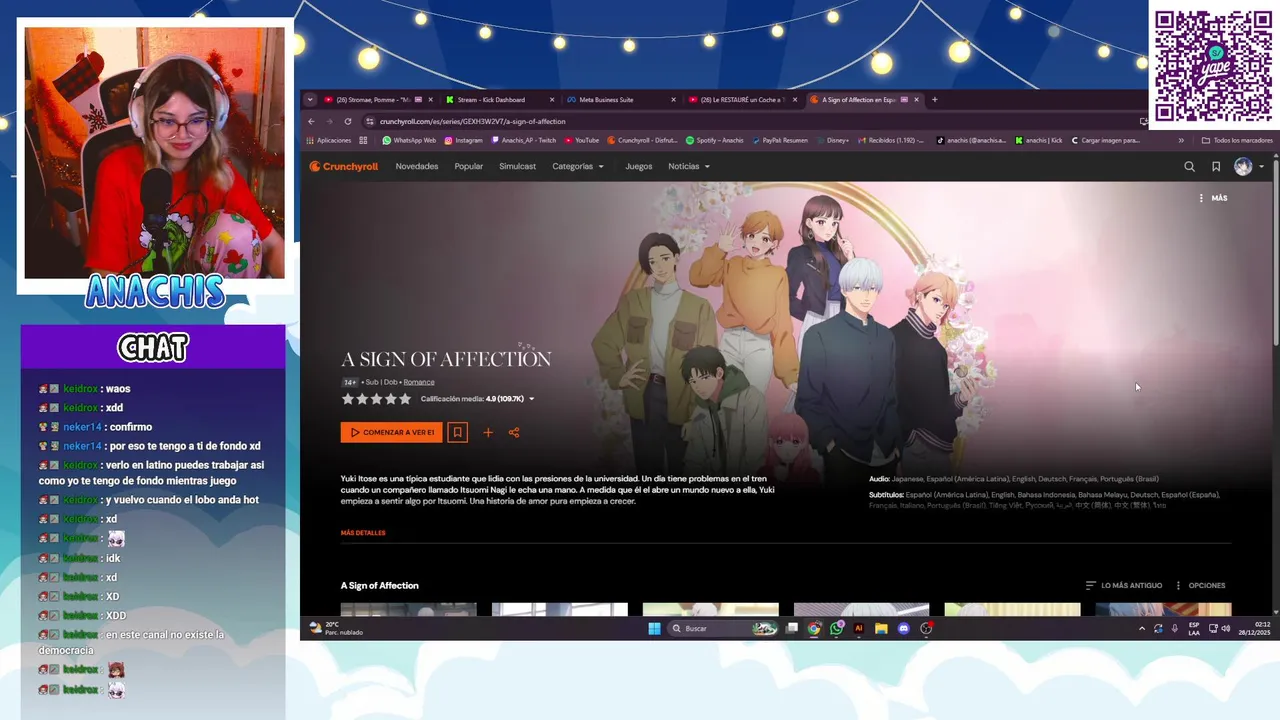Click the Crunchyroll logo
1280x720 pixels.
[x=343, y=167]
